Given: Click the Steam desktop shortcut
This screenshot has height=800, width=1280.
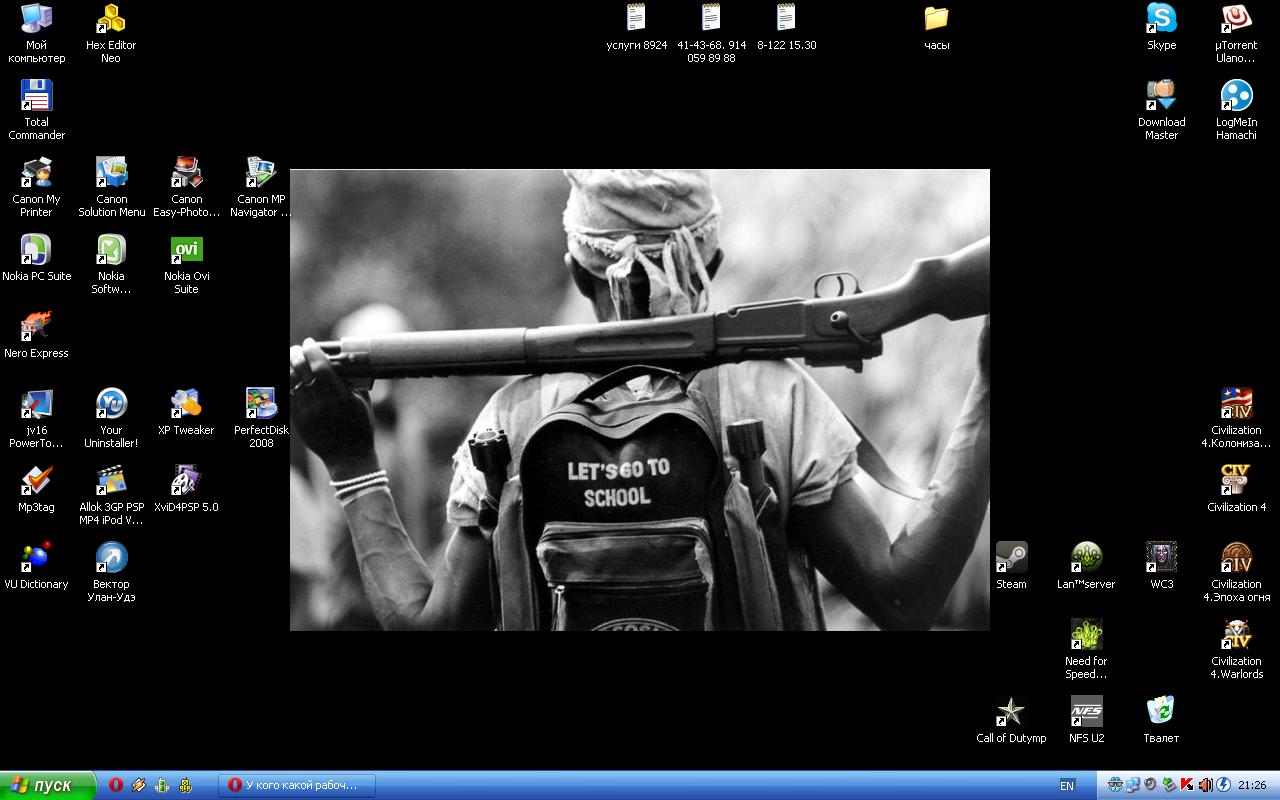Looking at the screenshot, I should (1011, 558).
